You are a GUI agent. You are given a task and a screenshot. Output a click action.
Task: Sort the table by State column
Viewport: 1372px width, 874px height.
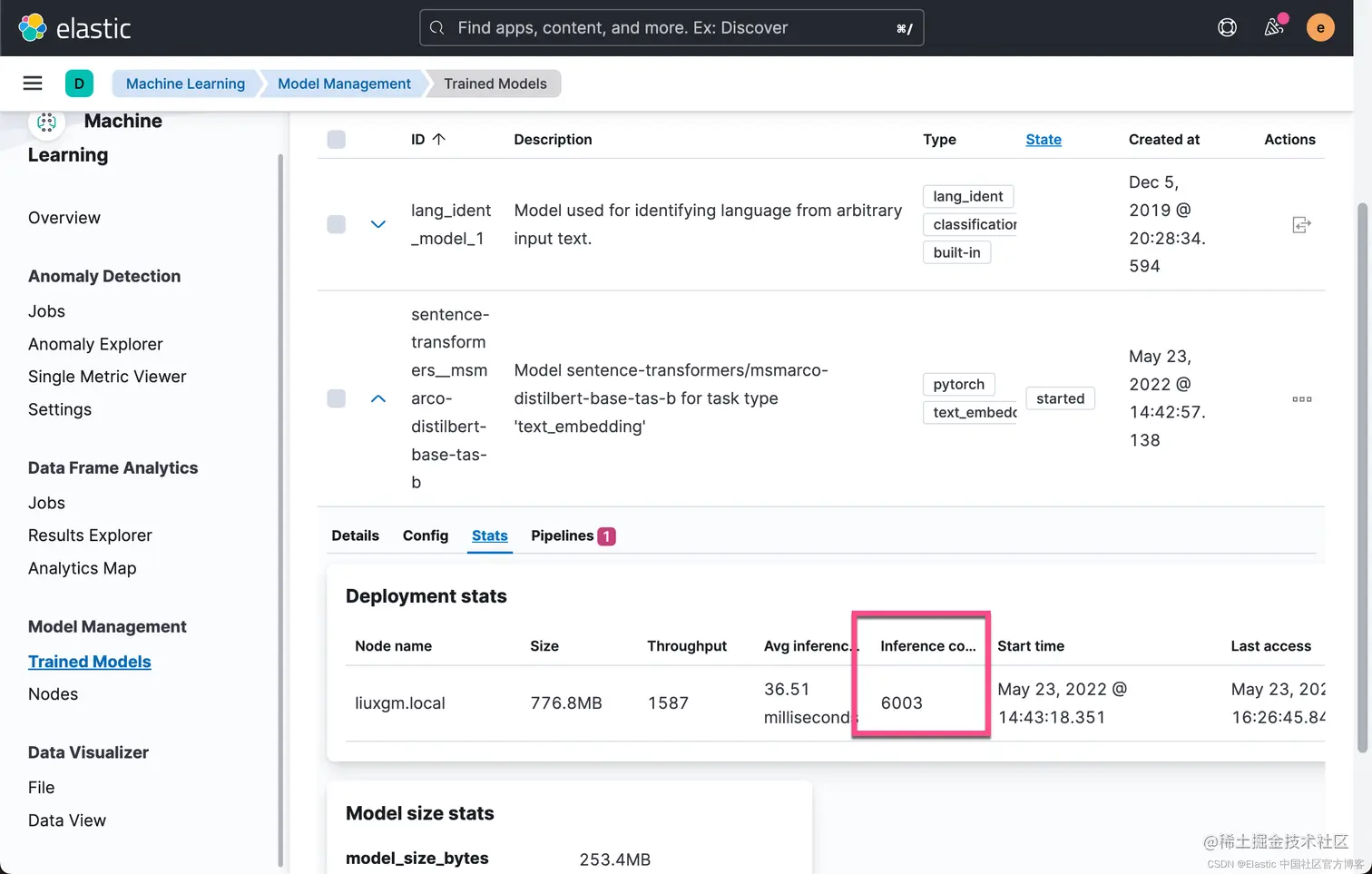tap(1044, 139)
